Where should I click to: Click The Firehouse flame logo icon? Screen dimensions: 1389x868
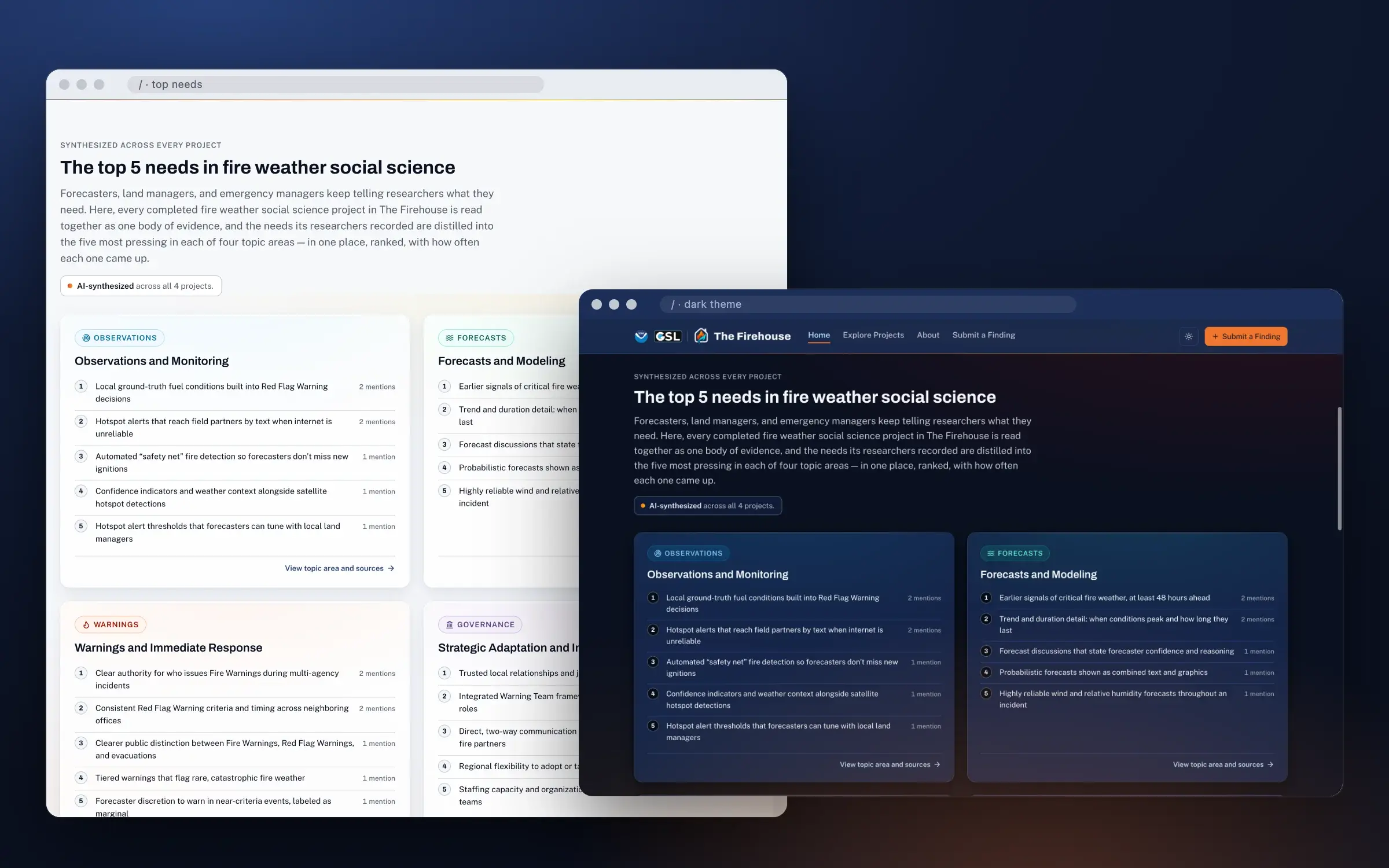click(x=701, y=336)
